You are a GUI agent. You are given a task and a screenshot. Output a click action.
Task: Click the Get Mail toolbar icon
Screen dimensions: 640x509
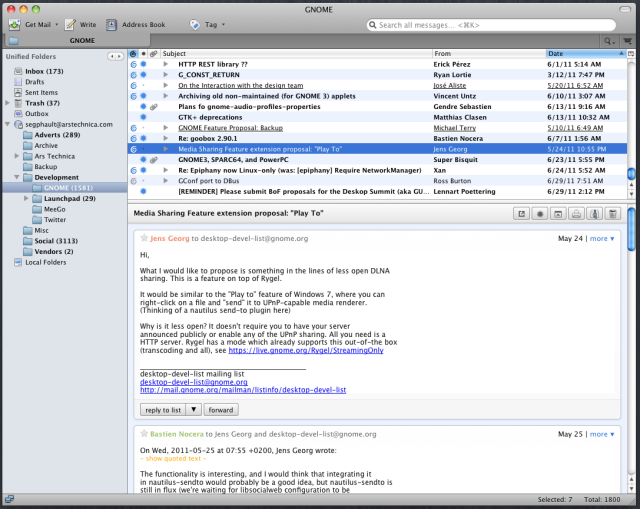tap(14, 25)
